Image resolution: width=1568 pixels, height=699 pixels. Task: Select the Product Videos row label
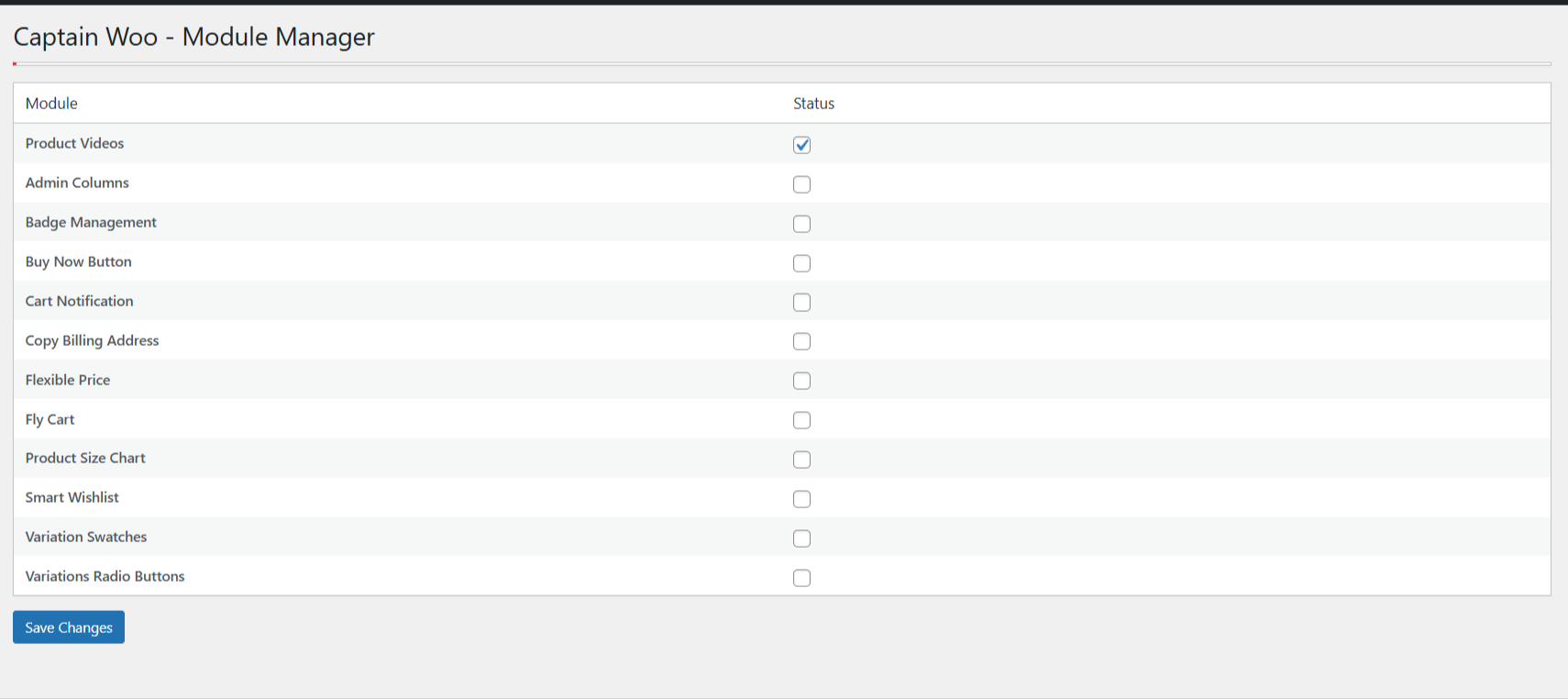point(74,143)
